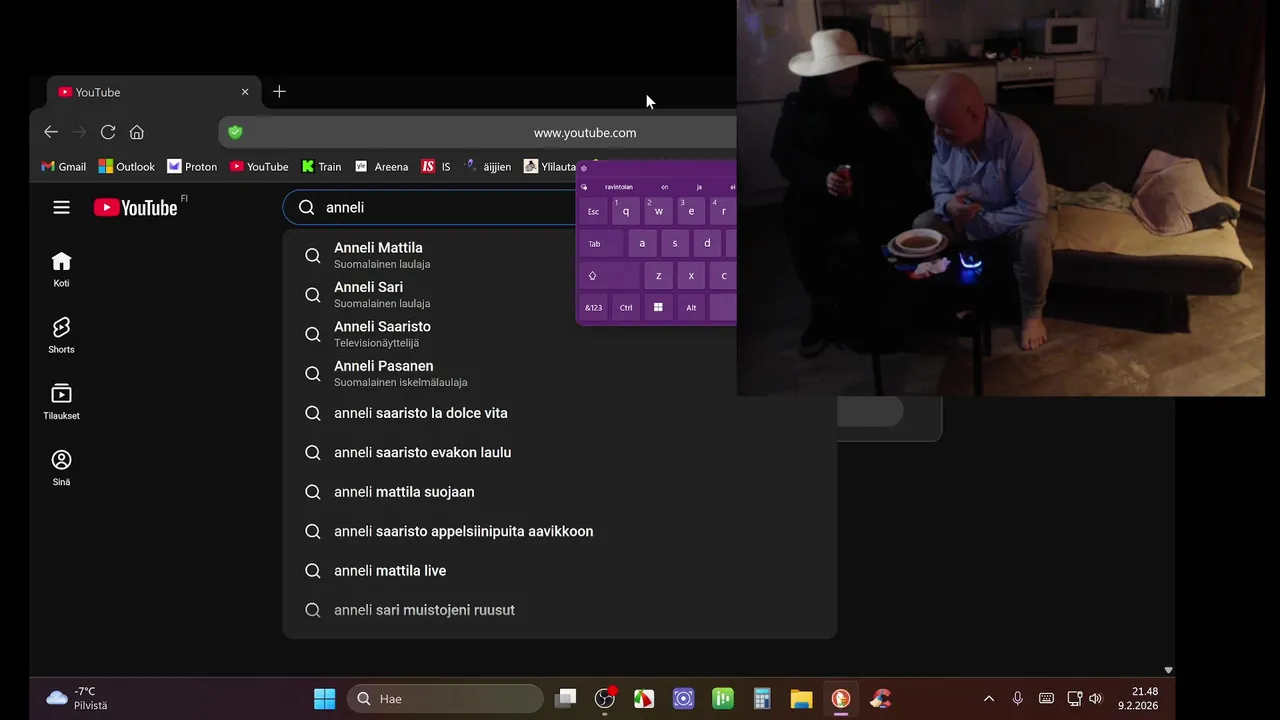Image resolution: width=1280 pixels, height=720 pixels.
Task: Click the scroll down arrow at page bottom
Action: [1168, 670]
